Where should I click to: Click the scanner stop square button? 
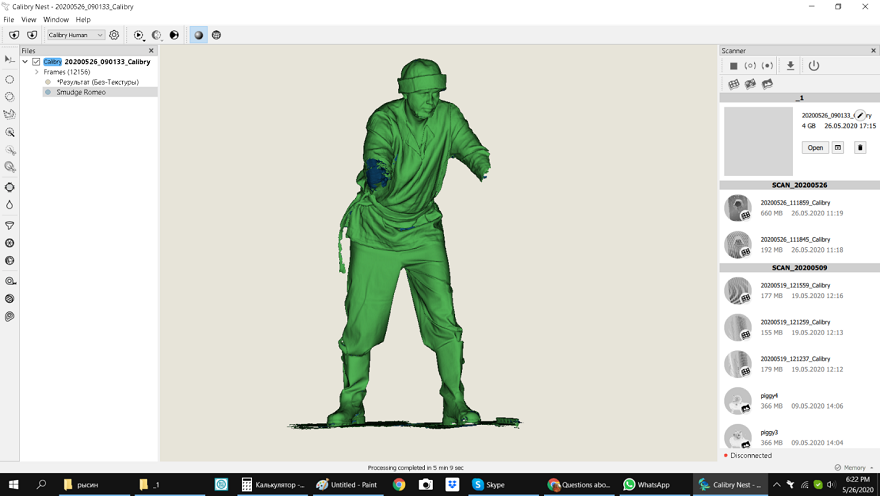coord(733,66)
